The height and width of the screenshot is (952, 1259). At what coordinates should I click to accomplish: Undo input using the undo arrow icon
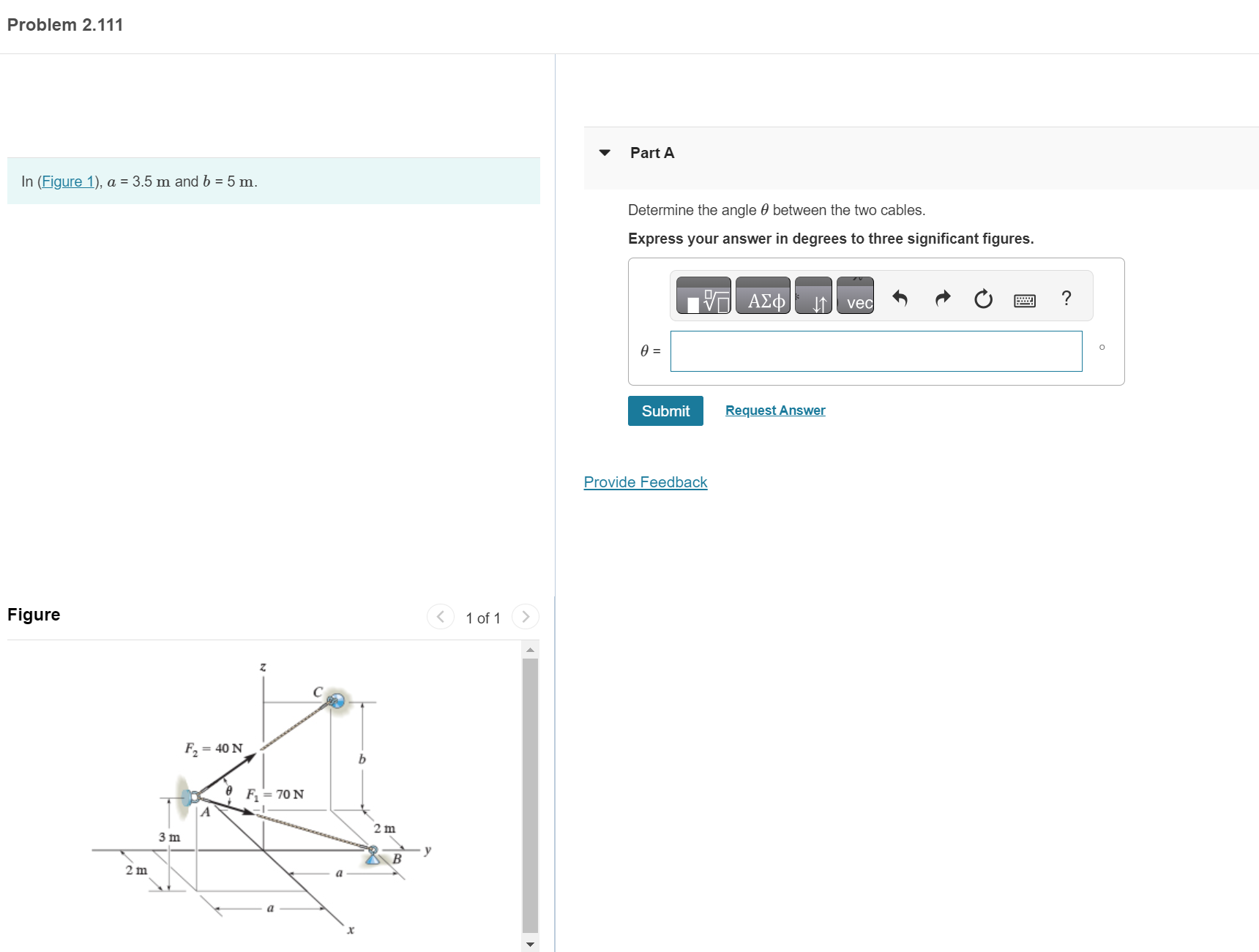click(x=900, y=298)
